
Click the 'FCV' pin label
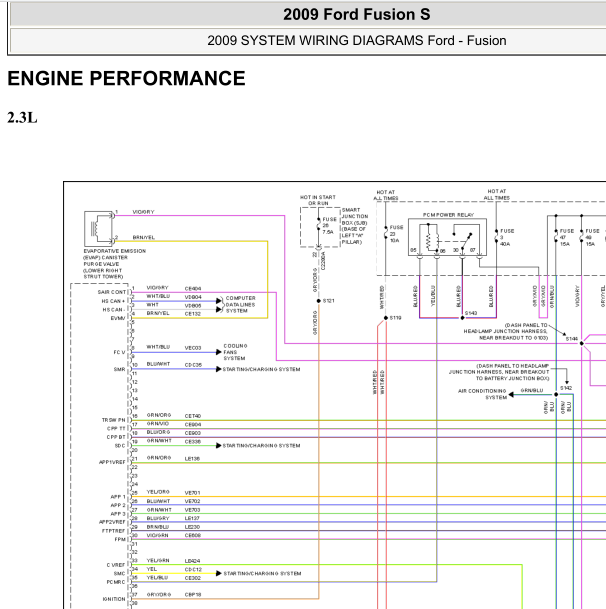tap(119, 352)
